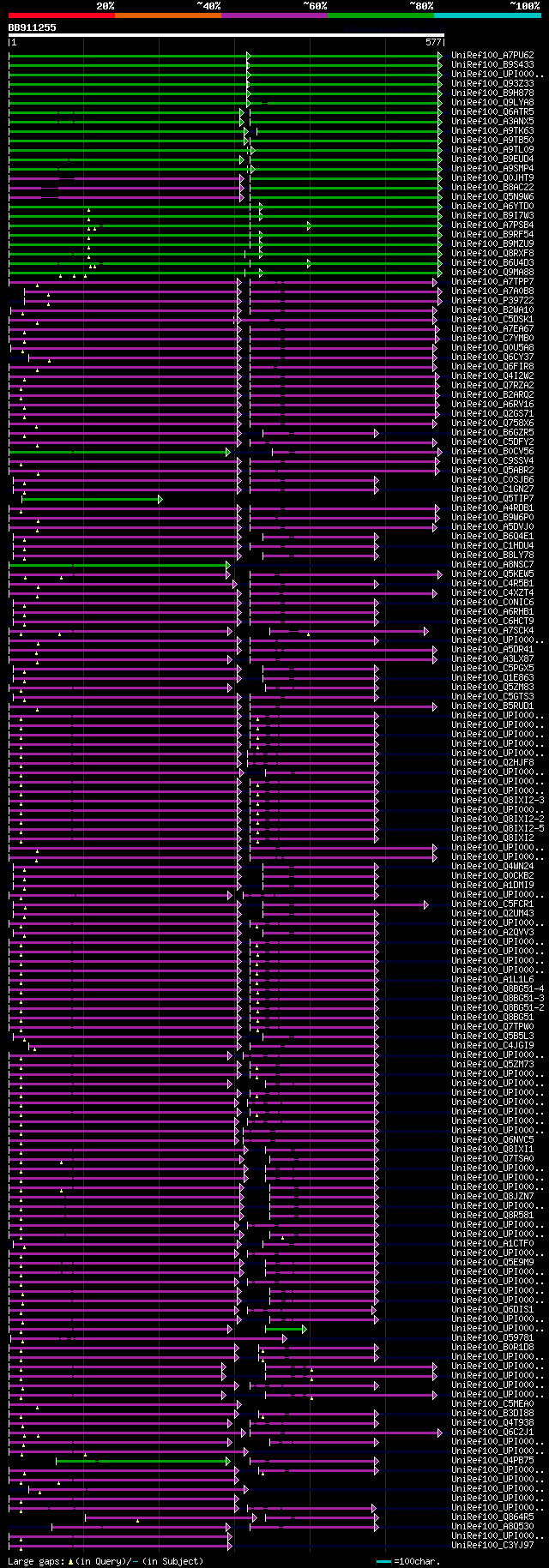Select label UniRef100_Q7RZA2

pyautogui.click(x=492, y=386)
